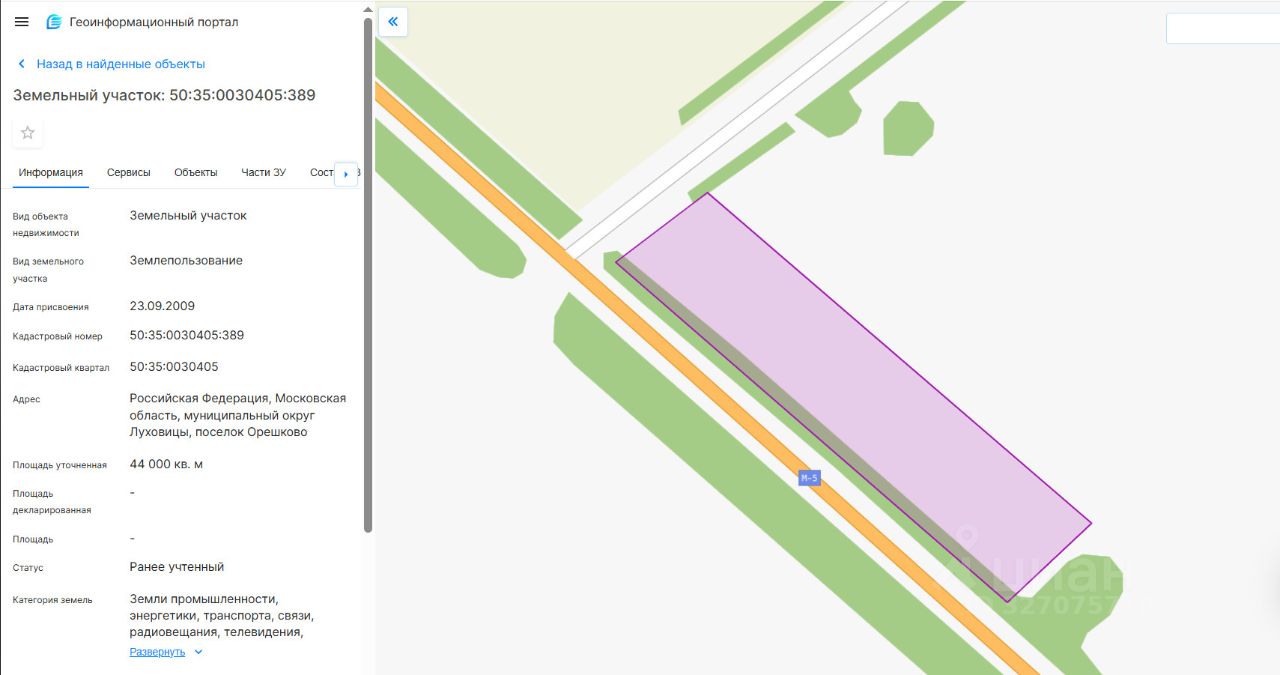Click the purple highlighted land plot polygon

pyautogui.click(x=853, y=396)
